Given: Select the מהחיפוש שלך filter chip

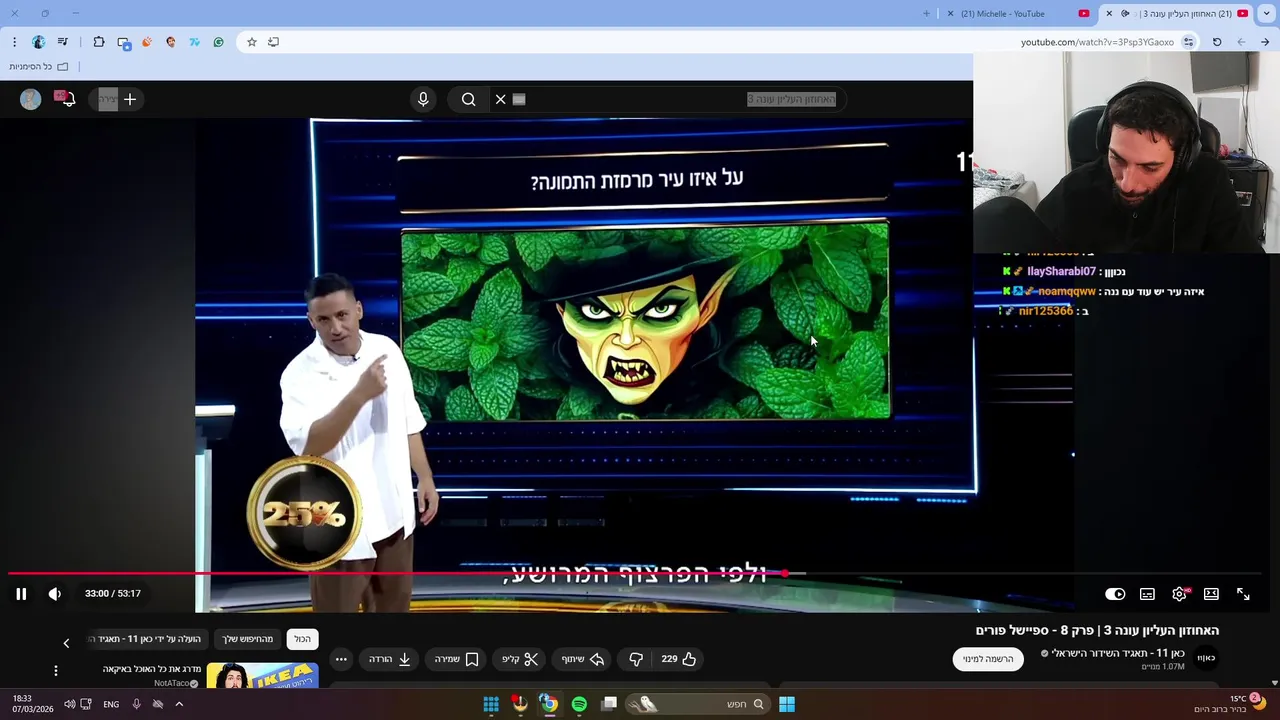Looking at the screenshot, I should click(x=247, y=639).
